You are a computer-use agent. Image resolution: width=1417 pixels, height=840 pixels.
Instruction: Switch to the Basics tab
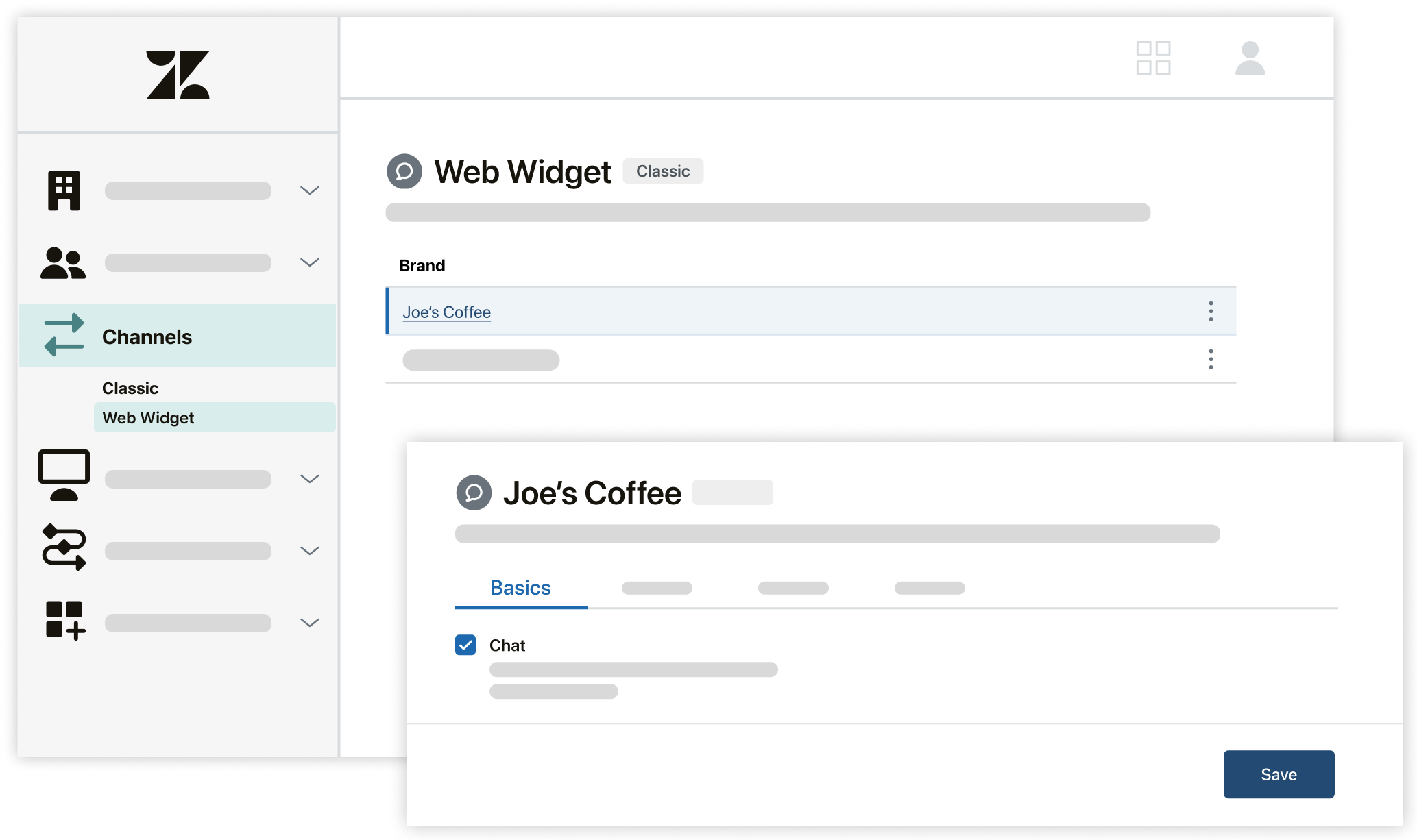point(520,587)
